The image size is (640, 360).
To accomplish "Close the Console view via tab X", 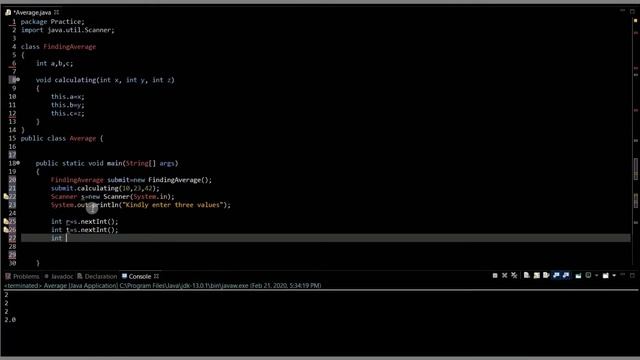I will pos(156,276).
